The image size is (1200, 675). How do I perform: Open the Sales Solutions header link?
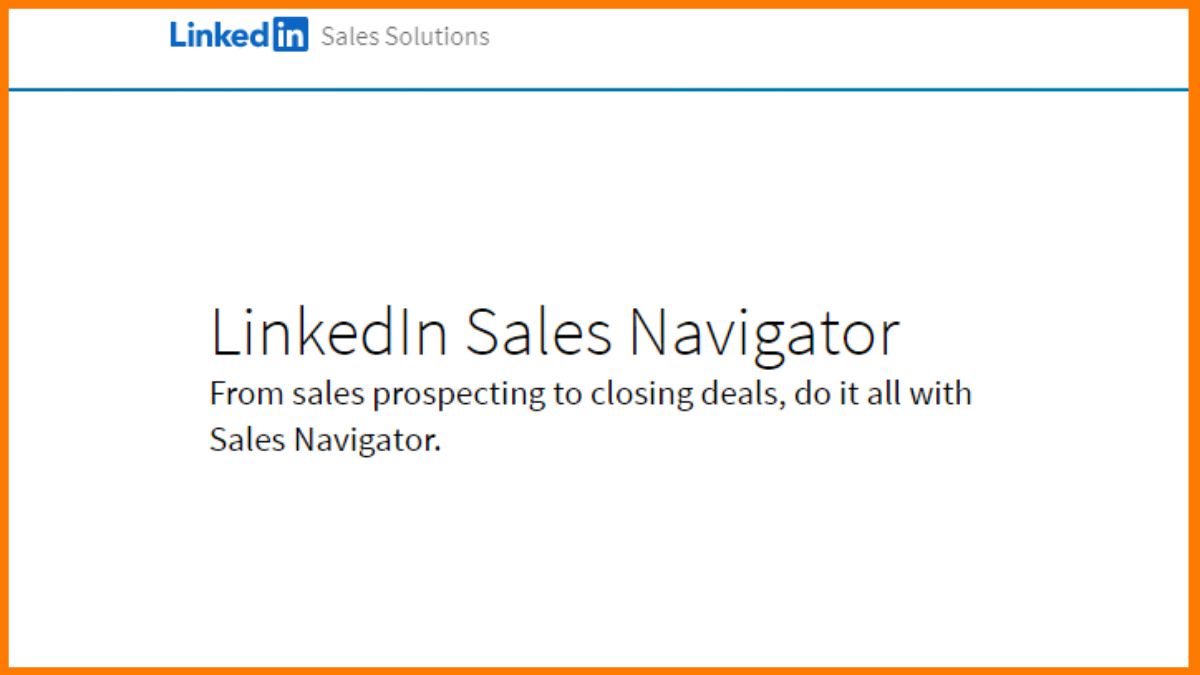tap(405, 37)
